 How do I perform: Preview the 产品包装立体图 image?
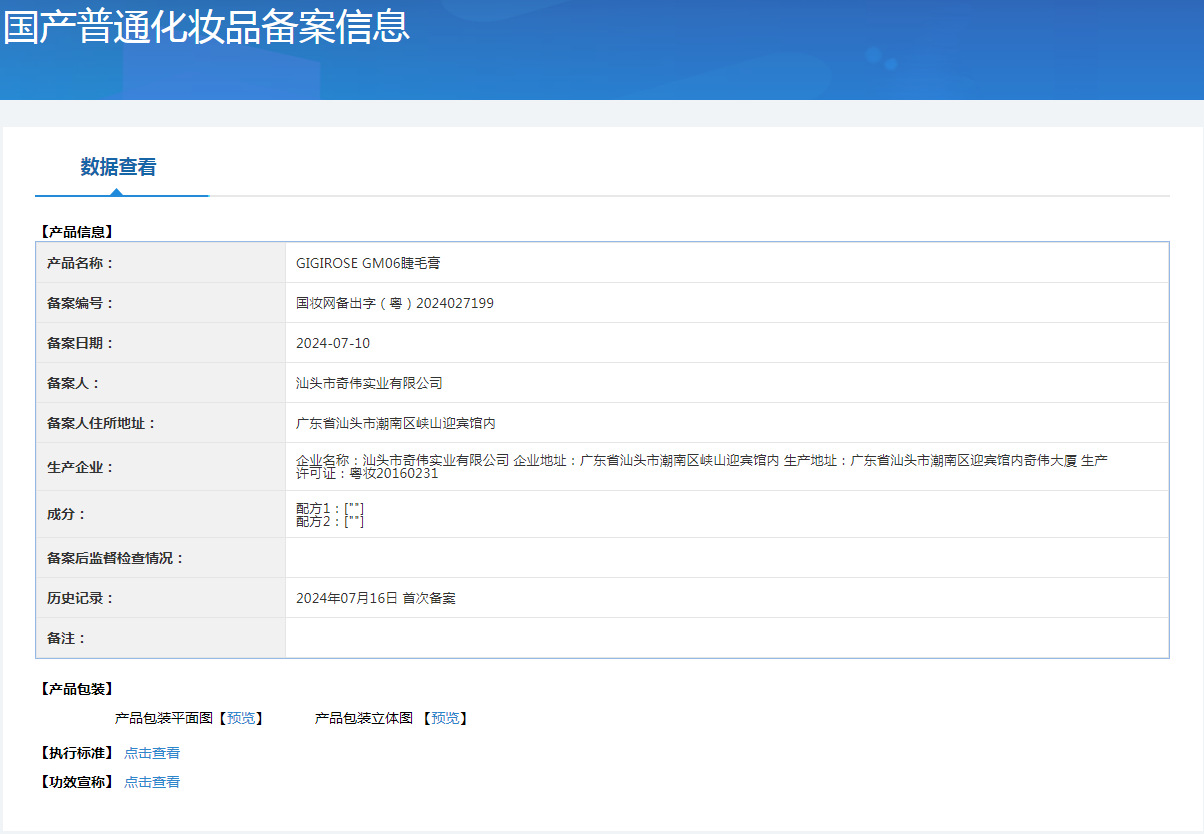(x=445, y=718)
